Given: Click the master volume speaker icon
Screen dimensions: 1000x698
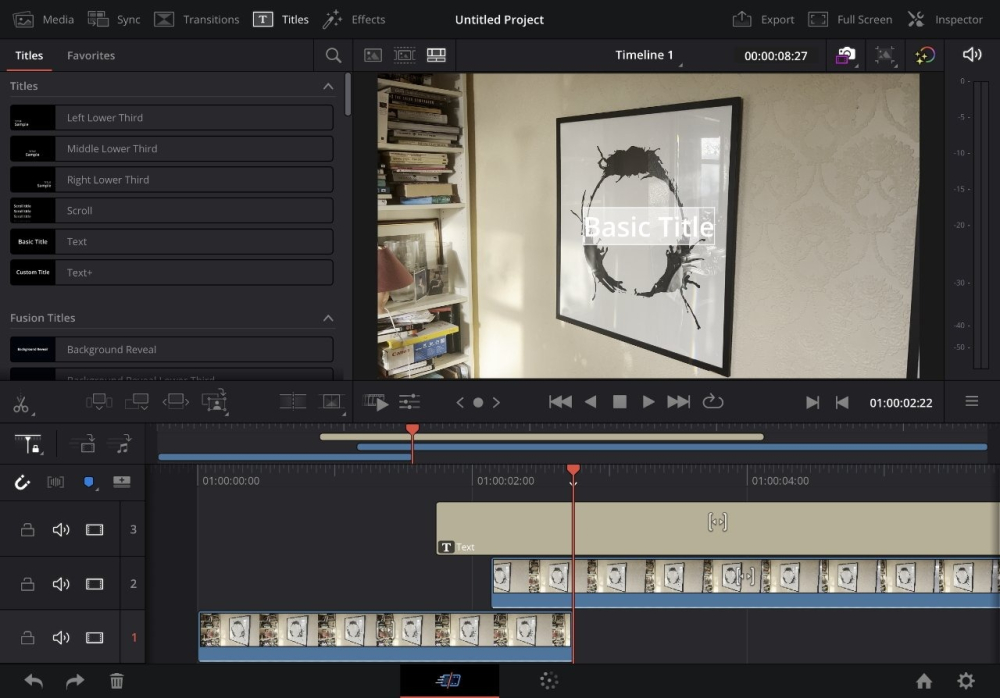Looking at the screenshot, I should point(971,56).
